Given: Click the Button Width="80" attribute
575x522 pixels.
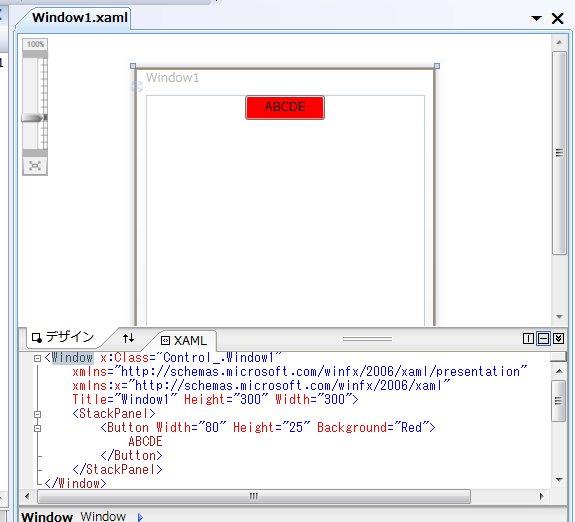Looking at the screenshot, I should [x=191, y=428].
